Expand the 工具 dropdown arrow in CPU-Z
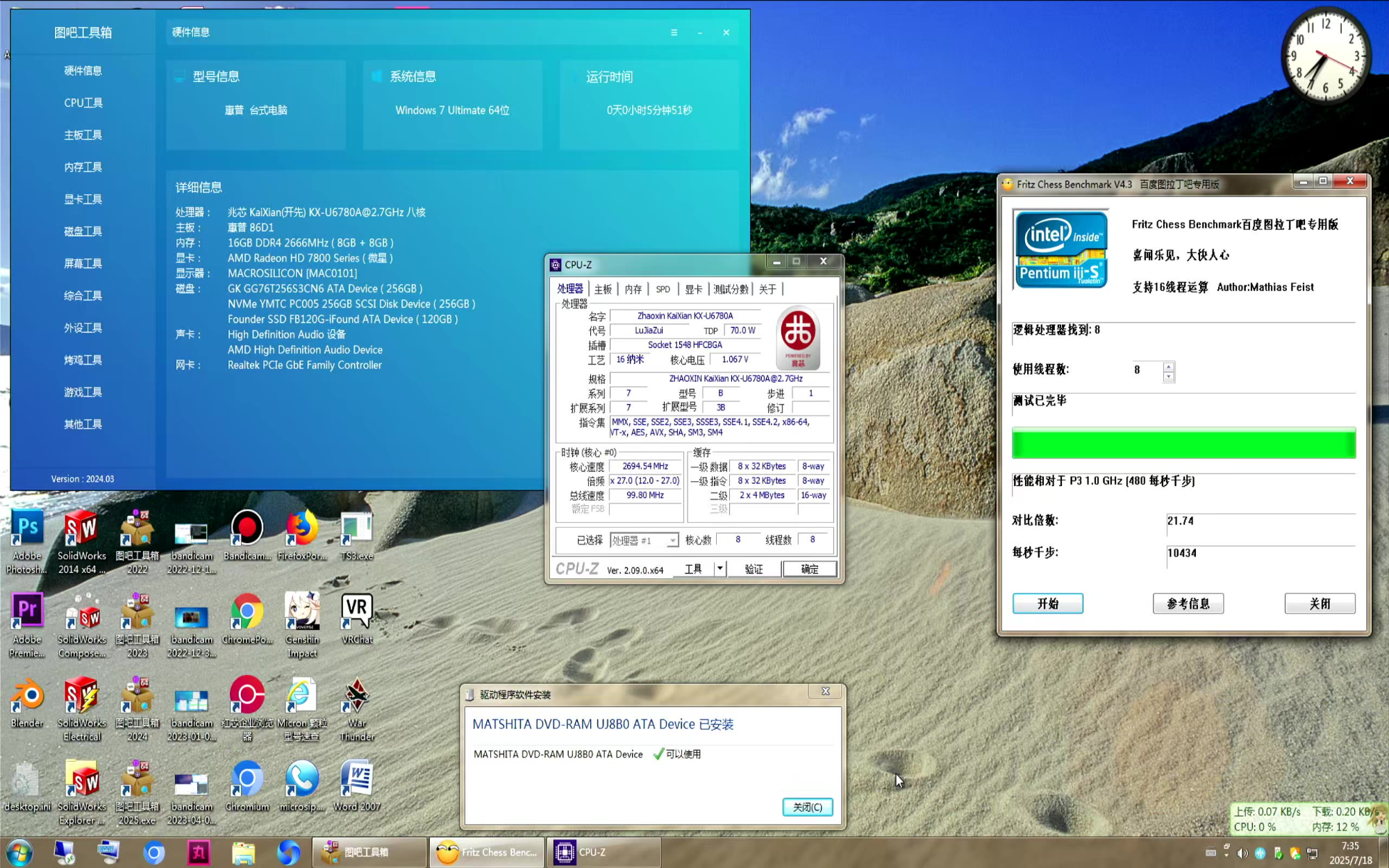 click(x=720, y=569)
